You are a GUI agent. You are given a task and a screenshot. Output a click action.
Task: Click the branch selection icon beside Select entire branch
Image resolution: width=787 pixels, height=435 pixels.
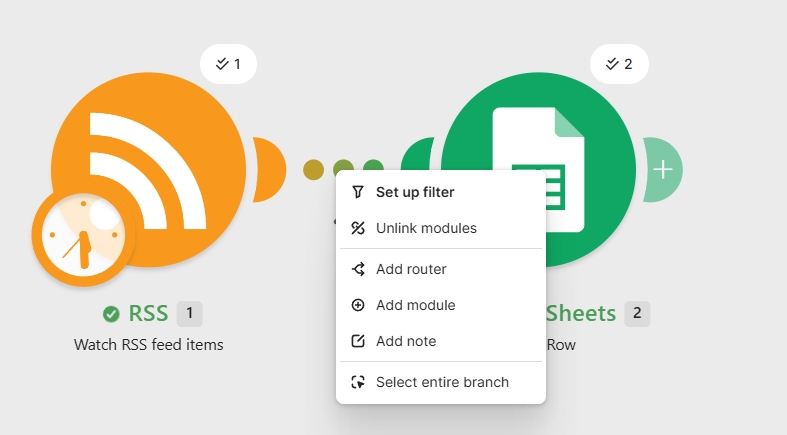(358, 382)
